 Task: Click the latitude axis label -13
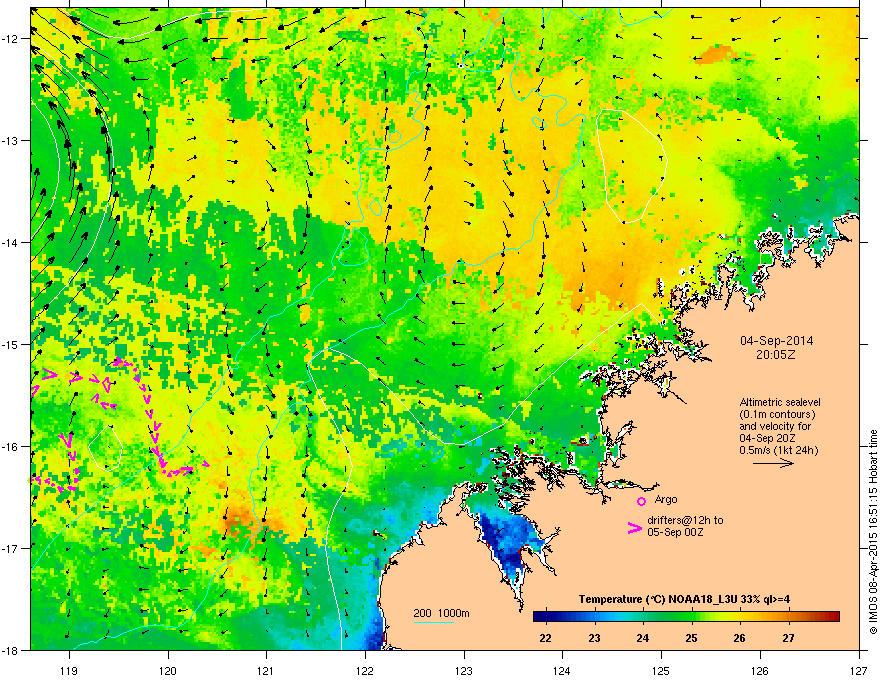pos(11,140)
